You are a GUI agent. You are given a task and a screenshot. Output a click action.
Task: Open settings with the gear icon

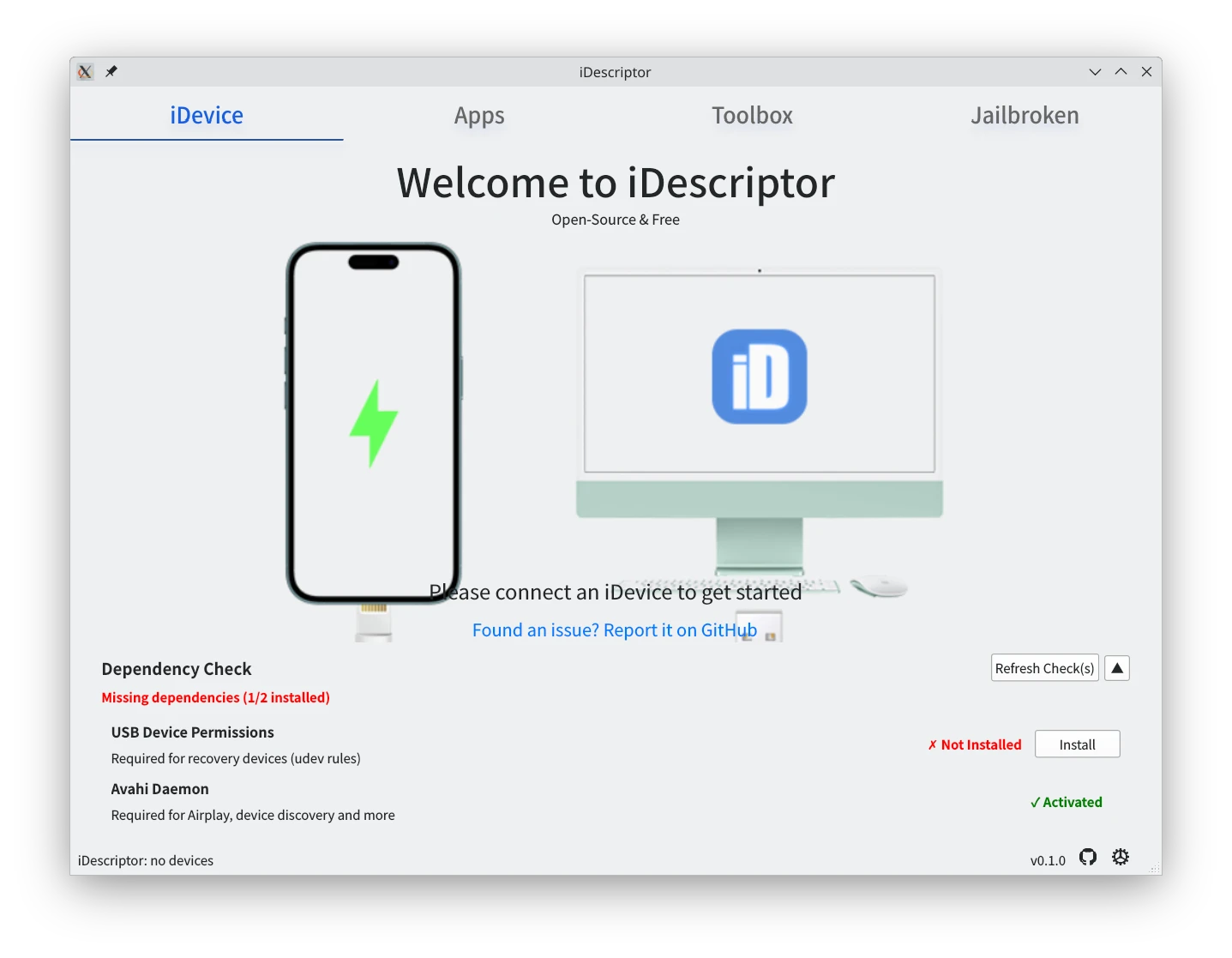(x=1120, y=857)
